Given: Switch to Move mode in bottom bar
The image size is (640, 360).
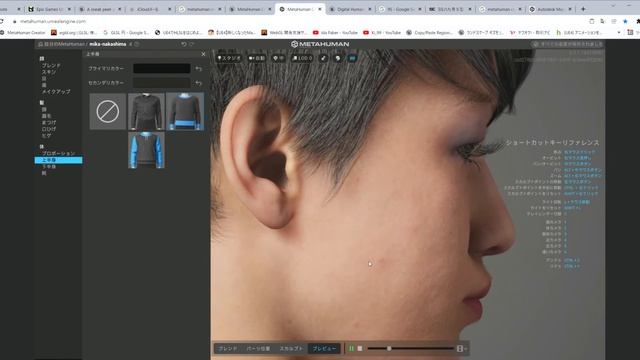Looking at the screenshot, I should 258,349.
